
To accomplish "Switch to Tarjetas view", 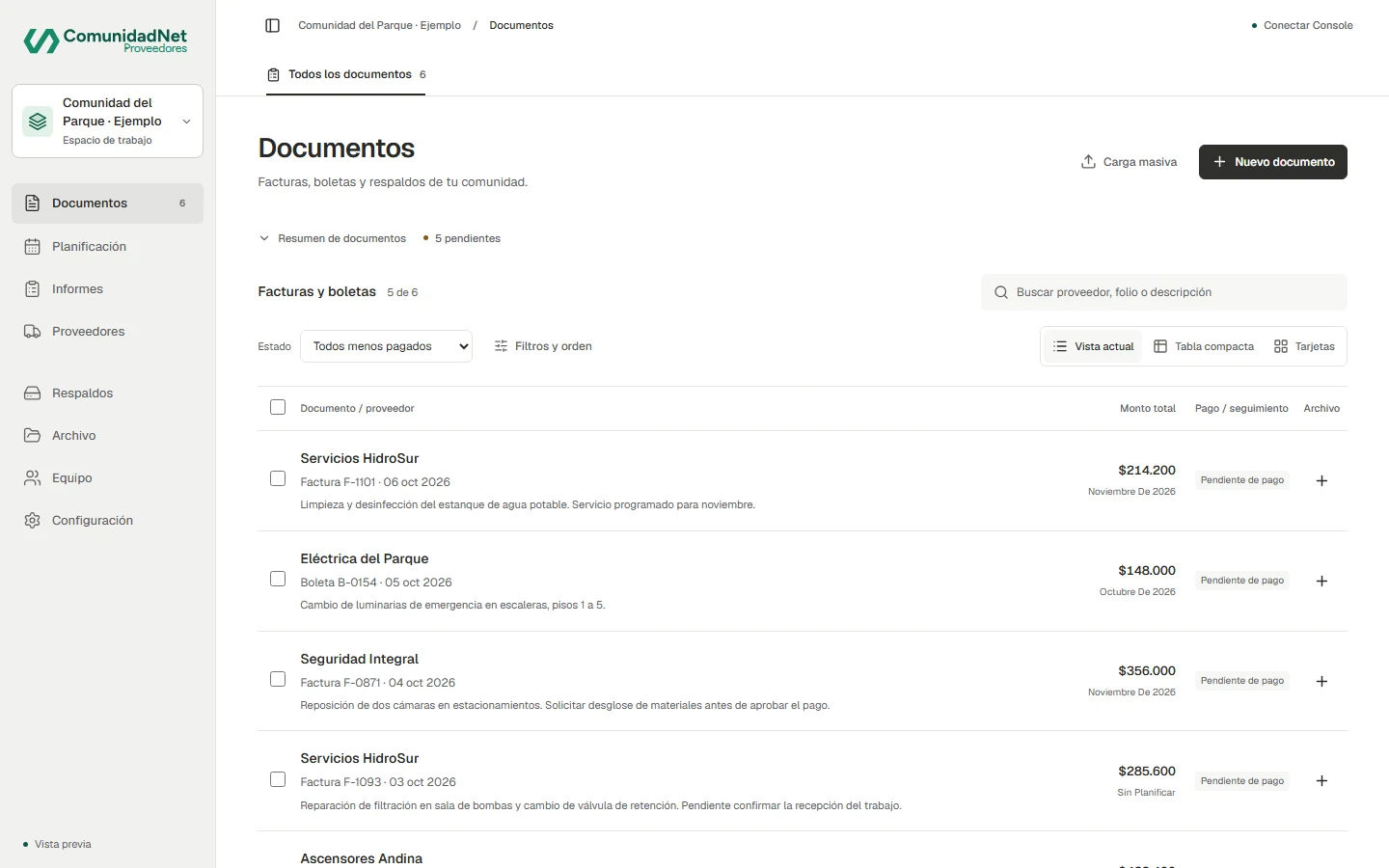I will 1304,346.
